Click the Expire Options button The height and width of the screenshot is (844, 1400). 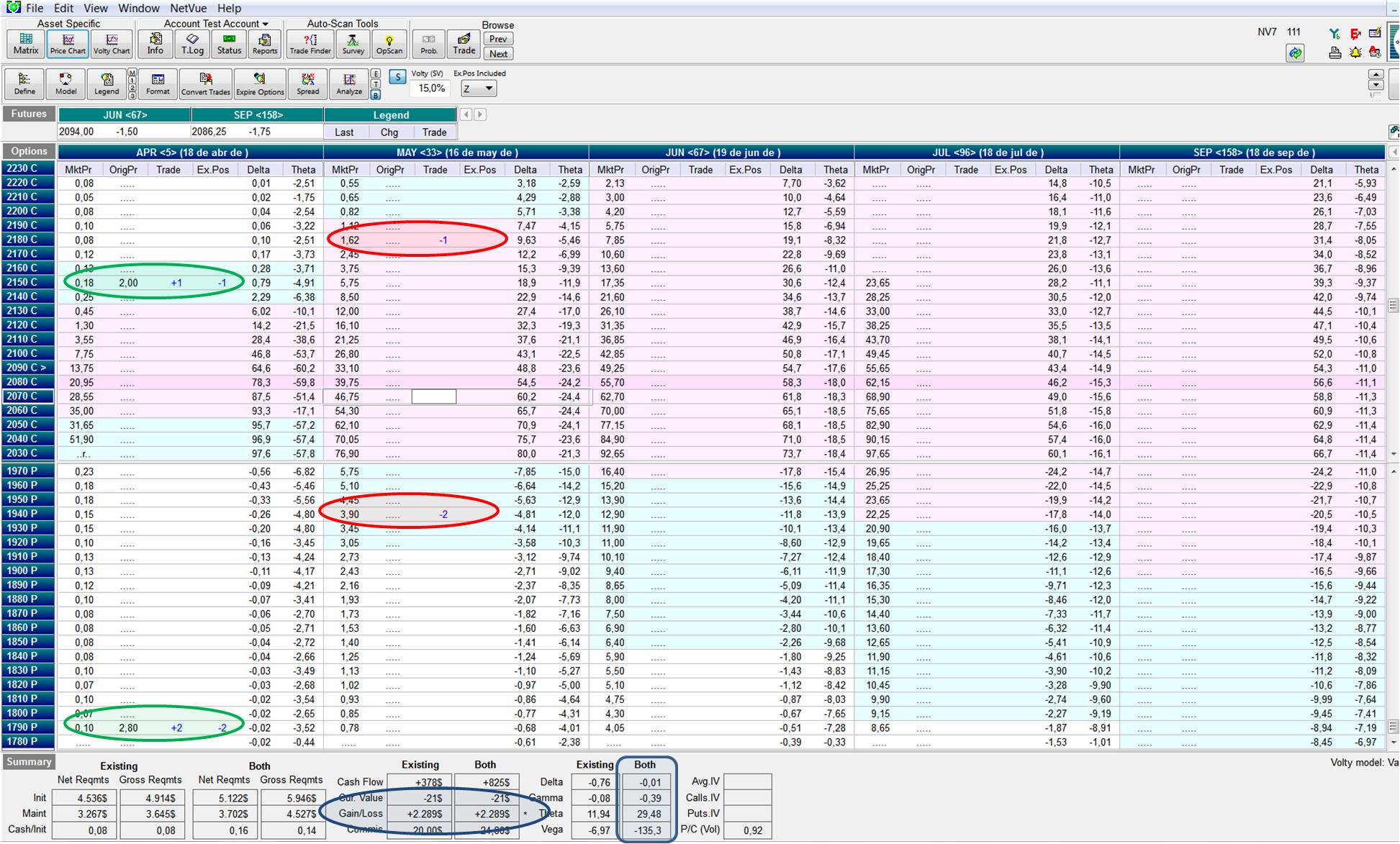coord(260,83)
